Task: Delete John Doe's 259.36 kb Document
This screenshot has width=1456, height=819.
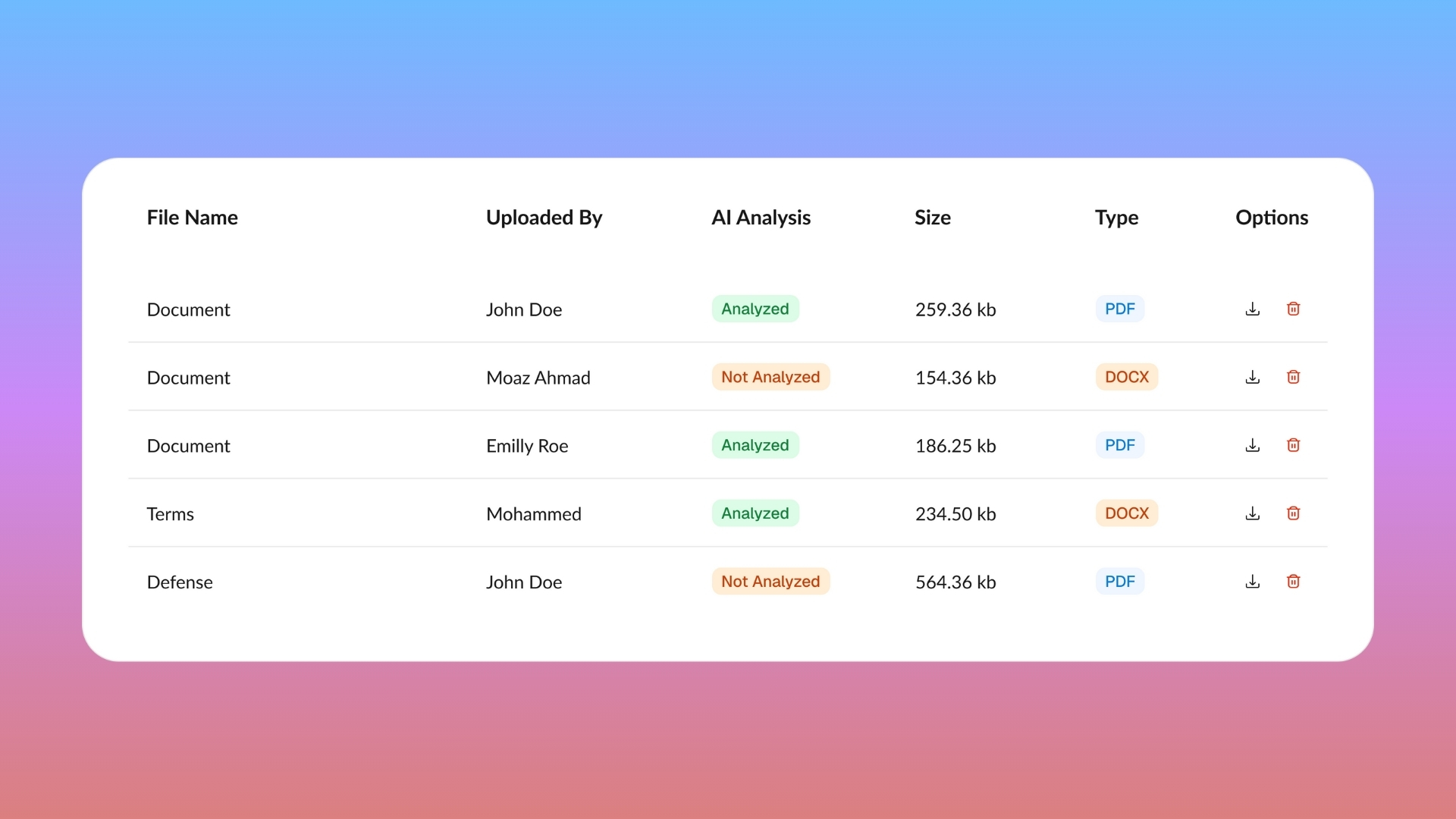Action: pyautogui.click(x=1294, y=309)
